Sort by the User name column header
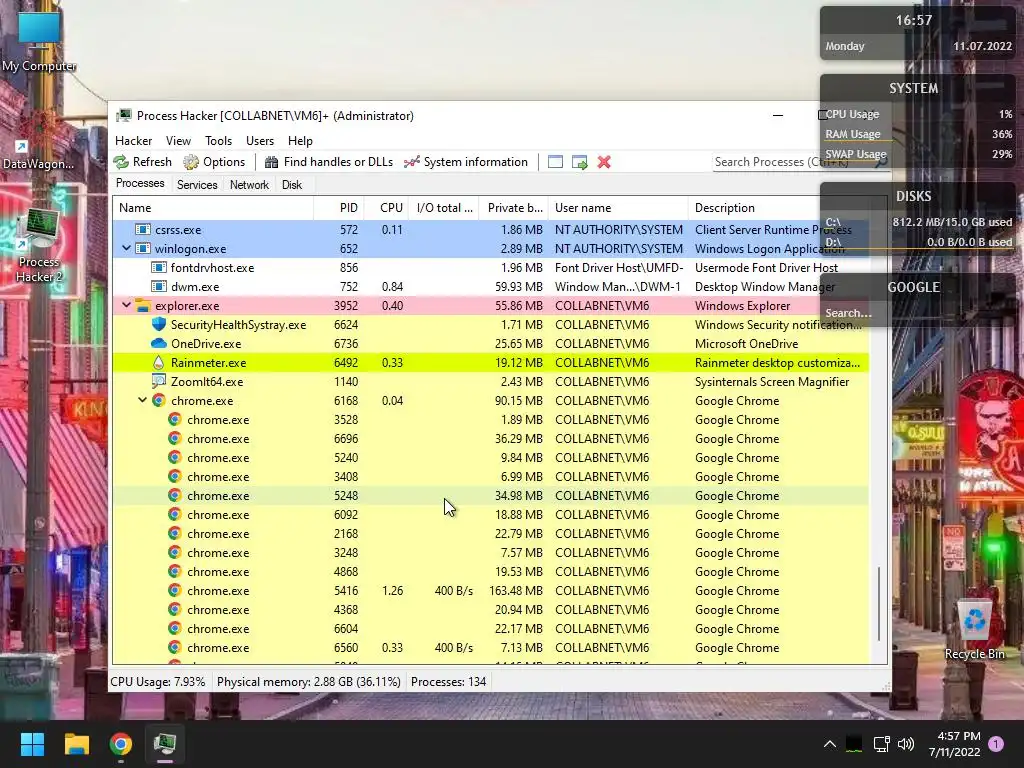 pyautogui.click(x=618, y=208)
